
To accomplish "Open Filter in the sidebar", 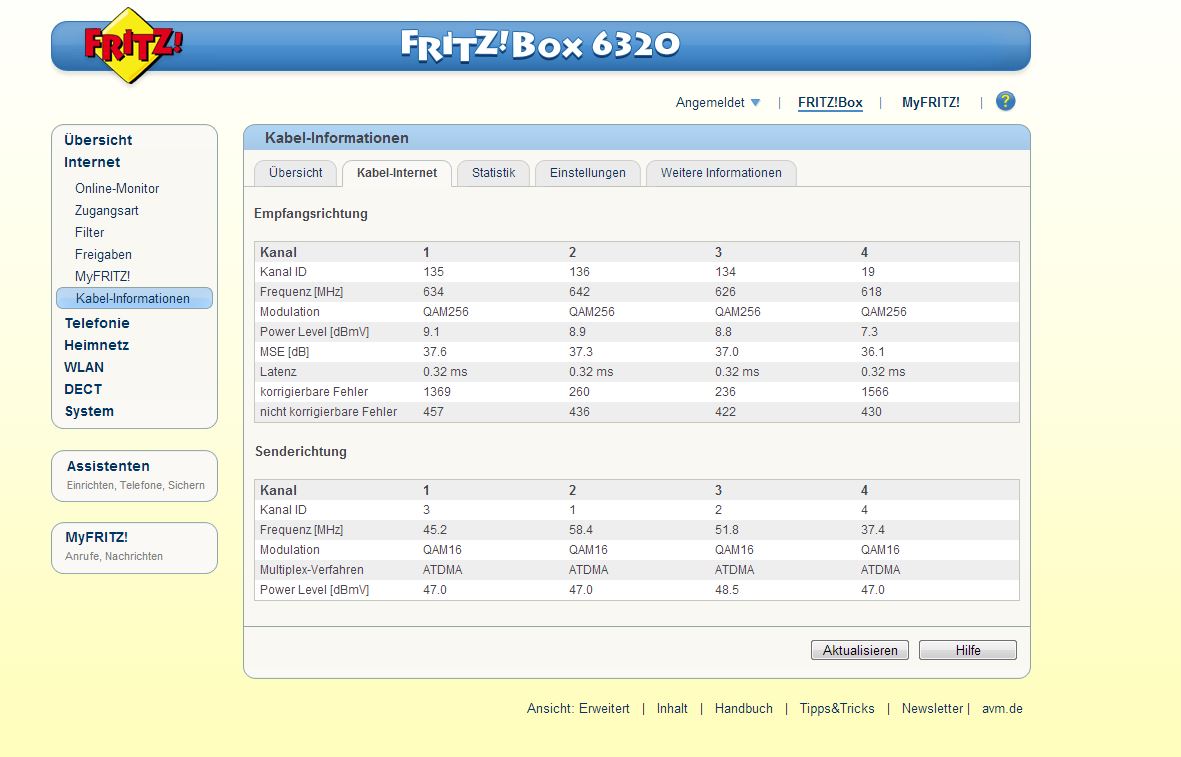I will pyautogui.click(x=89, y=232).
